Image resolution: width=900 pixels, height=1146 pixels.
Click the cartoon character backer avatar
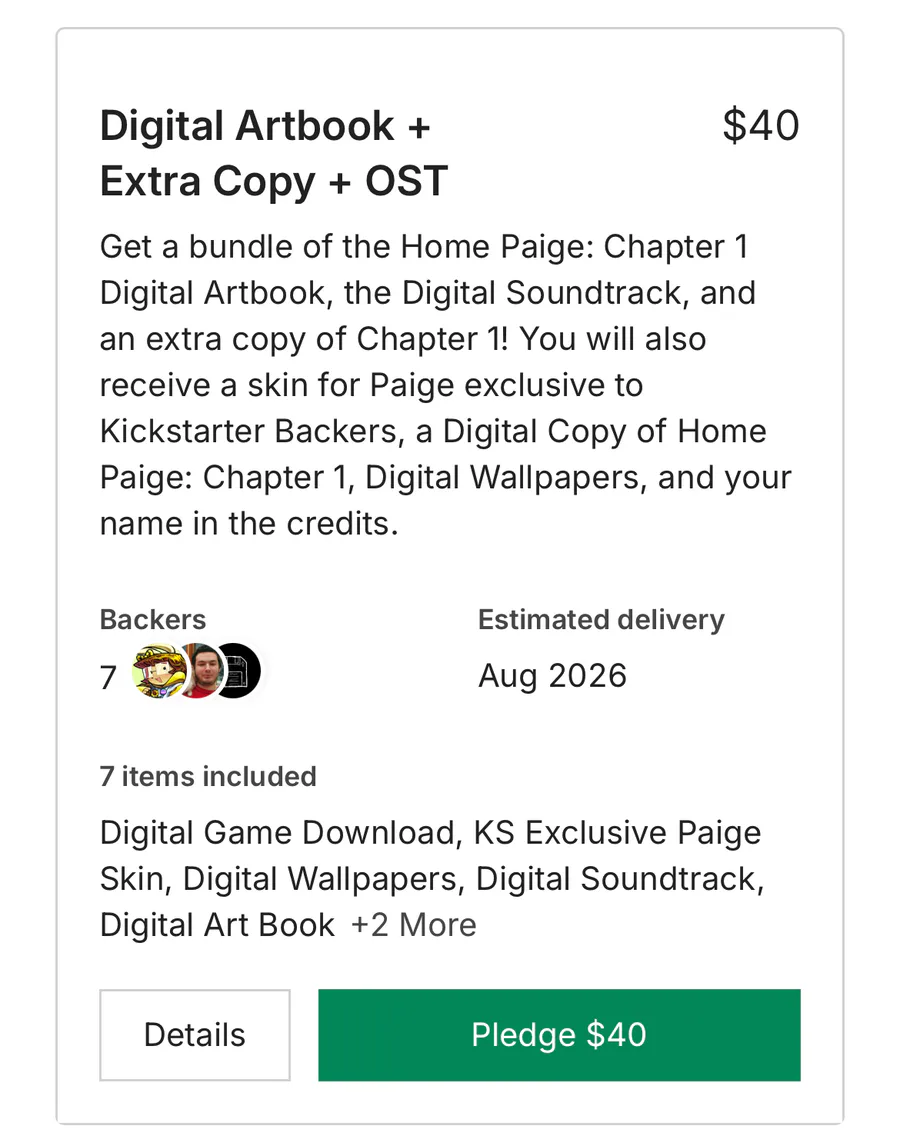(x=156, y=670)
